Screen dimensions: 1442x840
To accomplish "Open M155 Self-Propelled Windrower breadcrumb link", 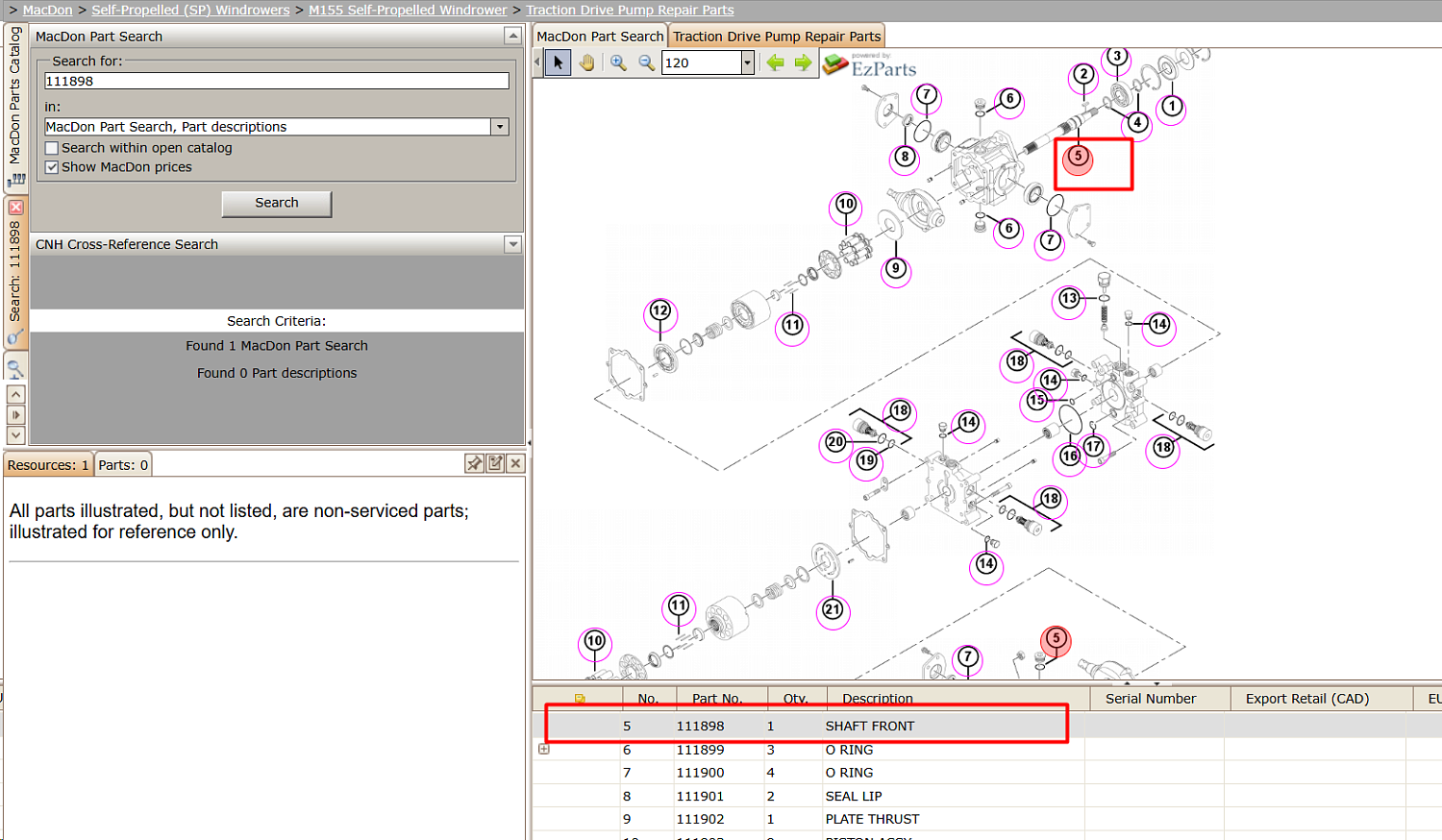I will [x=408, y=10].
